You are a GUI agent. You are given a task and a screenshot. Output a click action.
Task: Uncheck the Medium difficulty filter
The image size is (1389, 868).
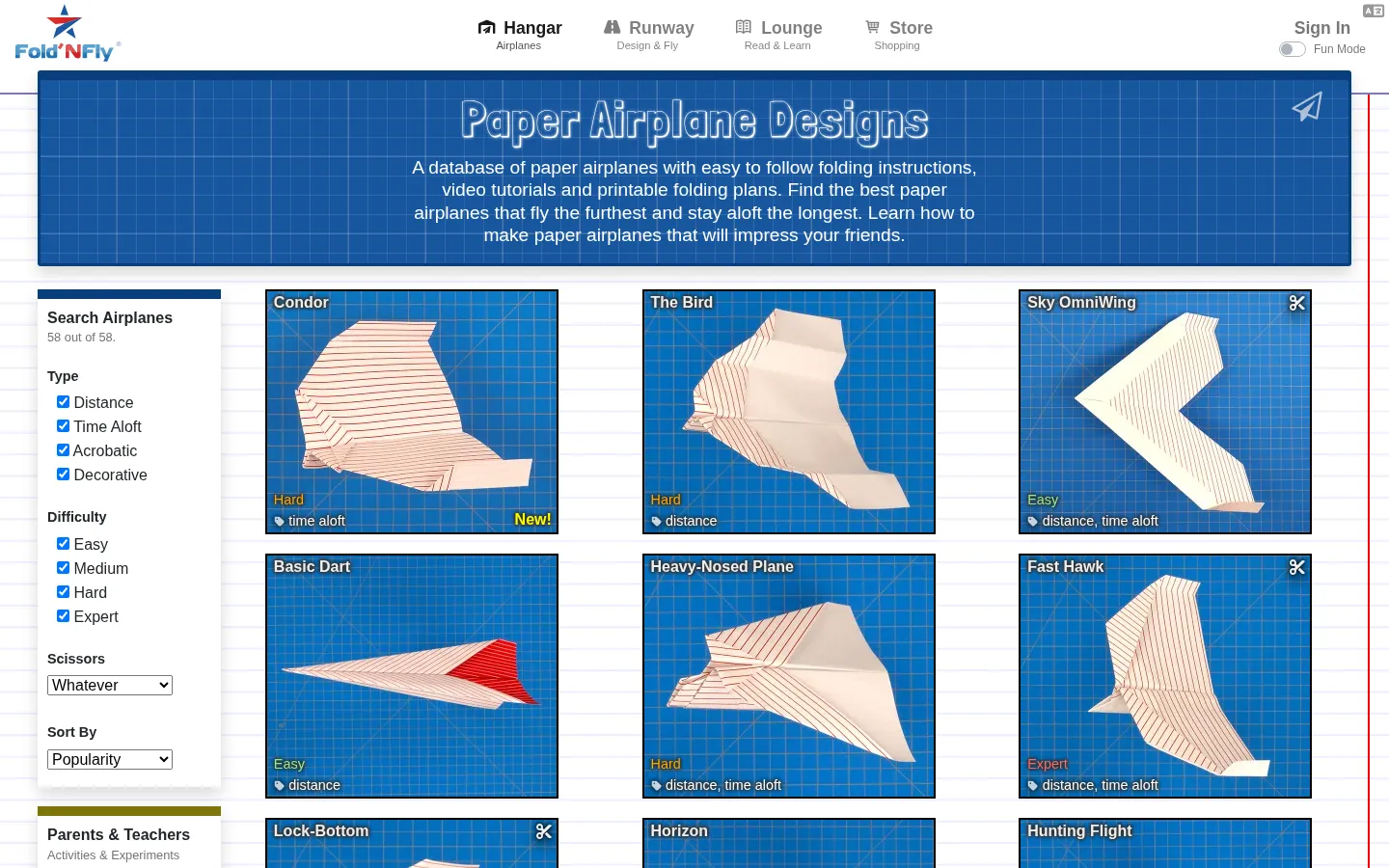[63, 568]
